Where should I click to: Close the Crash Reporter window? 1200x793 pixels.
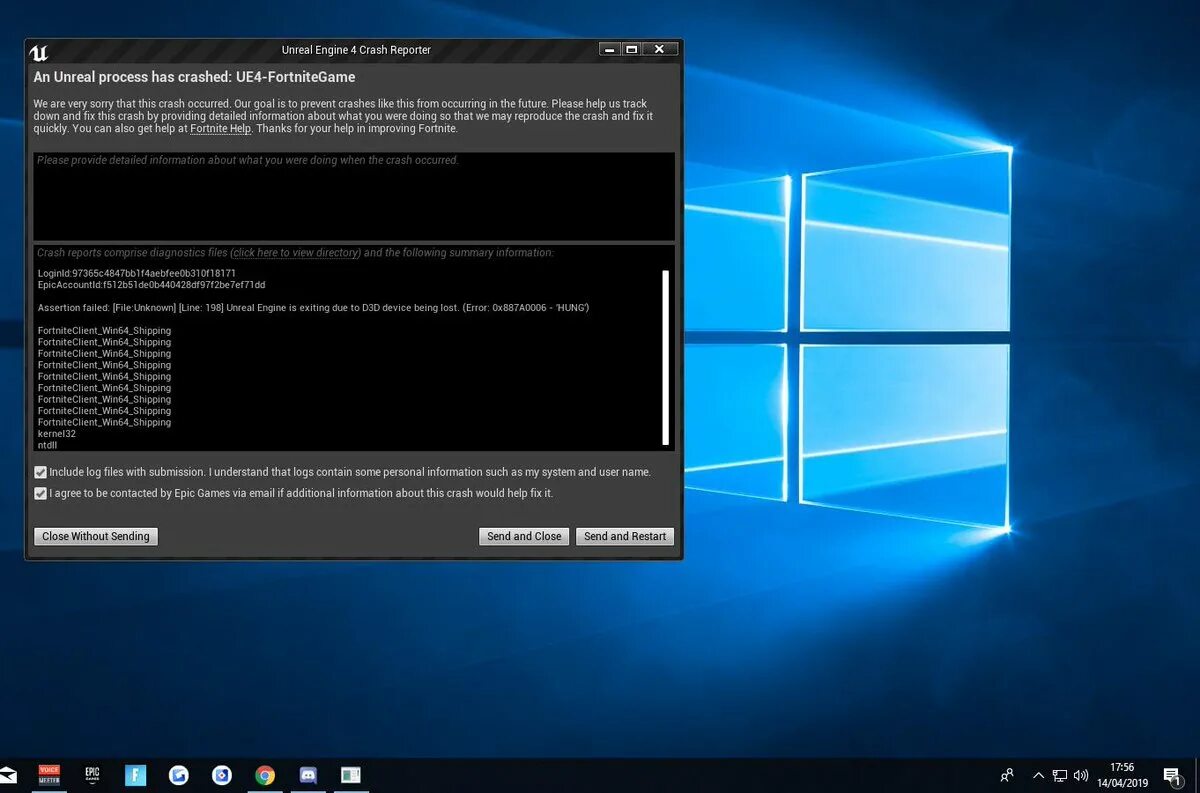[x=659, y=49]
